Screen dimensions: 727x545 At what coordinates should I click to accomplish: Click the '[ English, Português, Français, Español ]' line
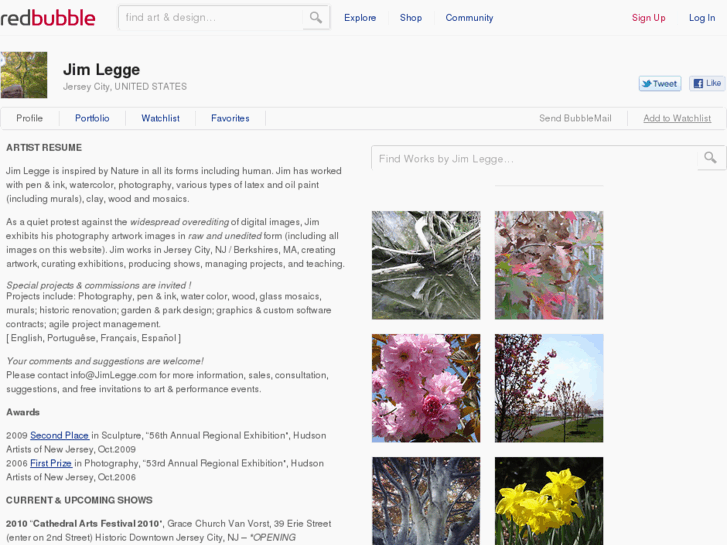coord(94,338)
